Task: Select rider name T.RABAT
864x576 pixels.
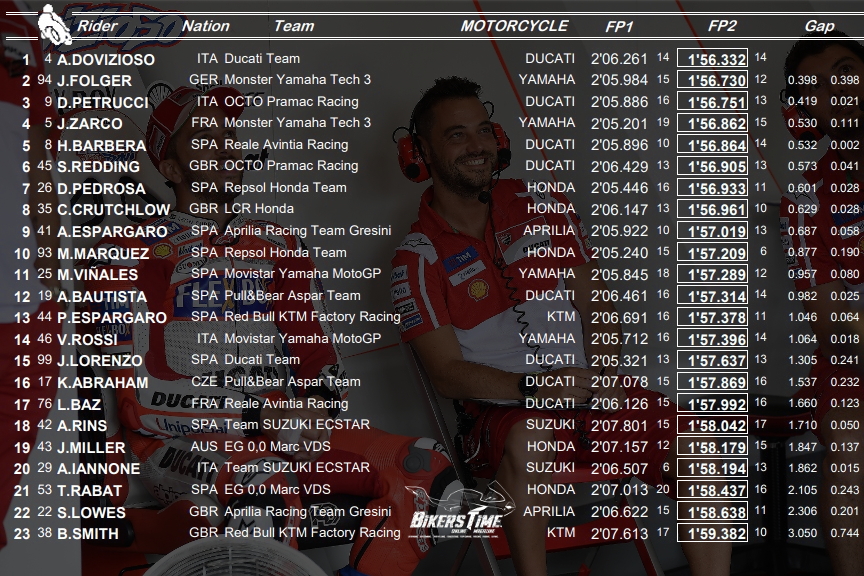Action: click(x=89, y=491)
